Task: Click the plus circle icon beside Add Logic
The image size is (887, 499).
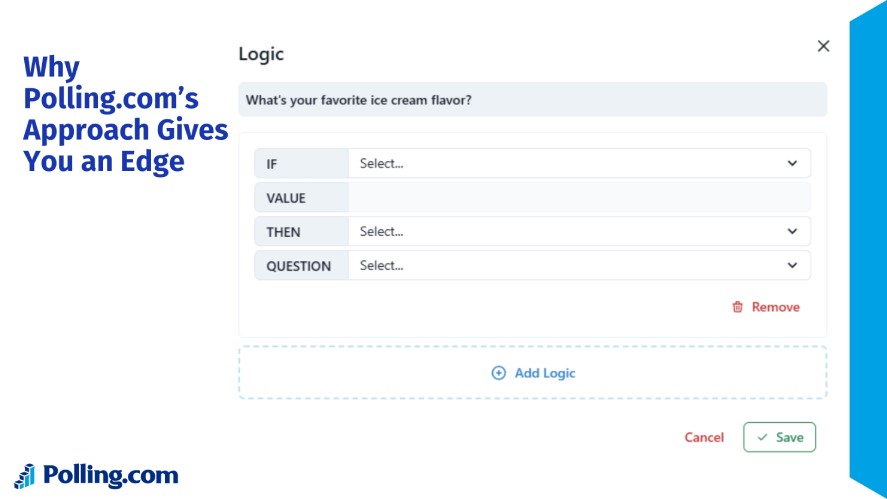Action: [x=498, y=373]
